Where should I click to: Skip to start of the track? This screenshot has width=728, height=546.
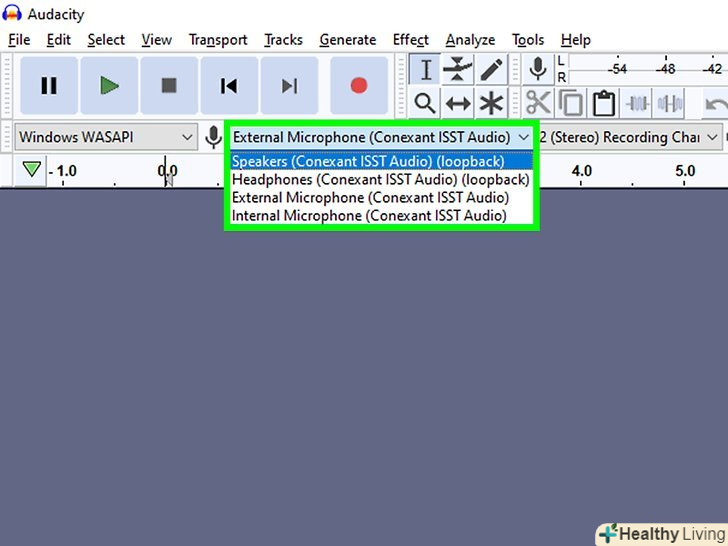click(x=229, y=85)
